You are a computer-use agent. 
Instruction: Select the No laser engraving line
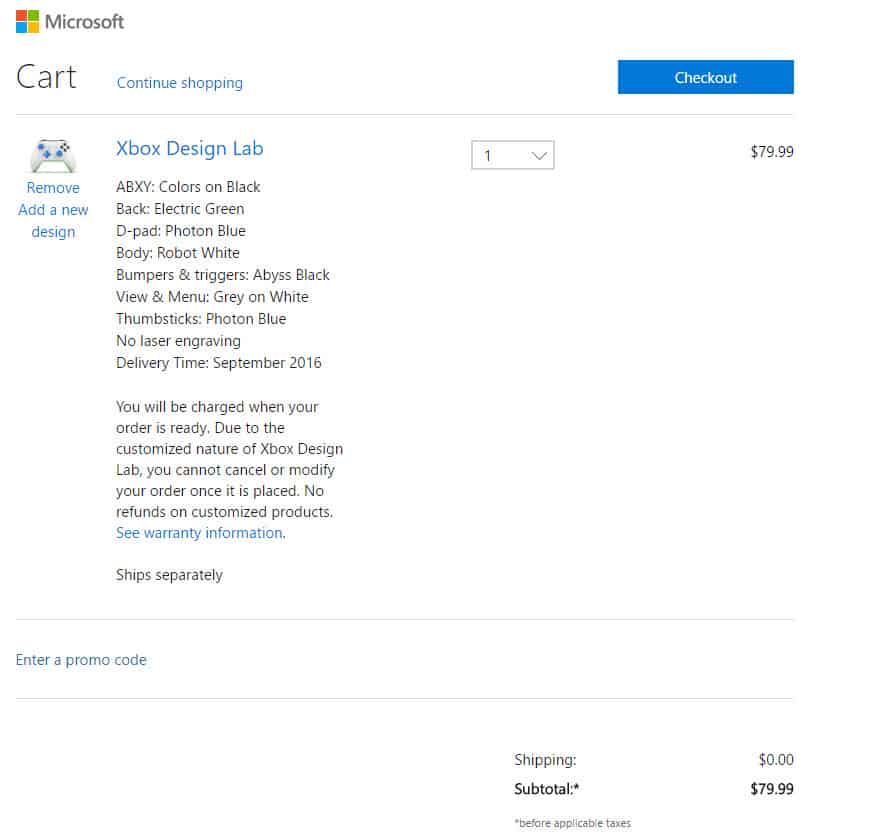[179, 341]
